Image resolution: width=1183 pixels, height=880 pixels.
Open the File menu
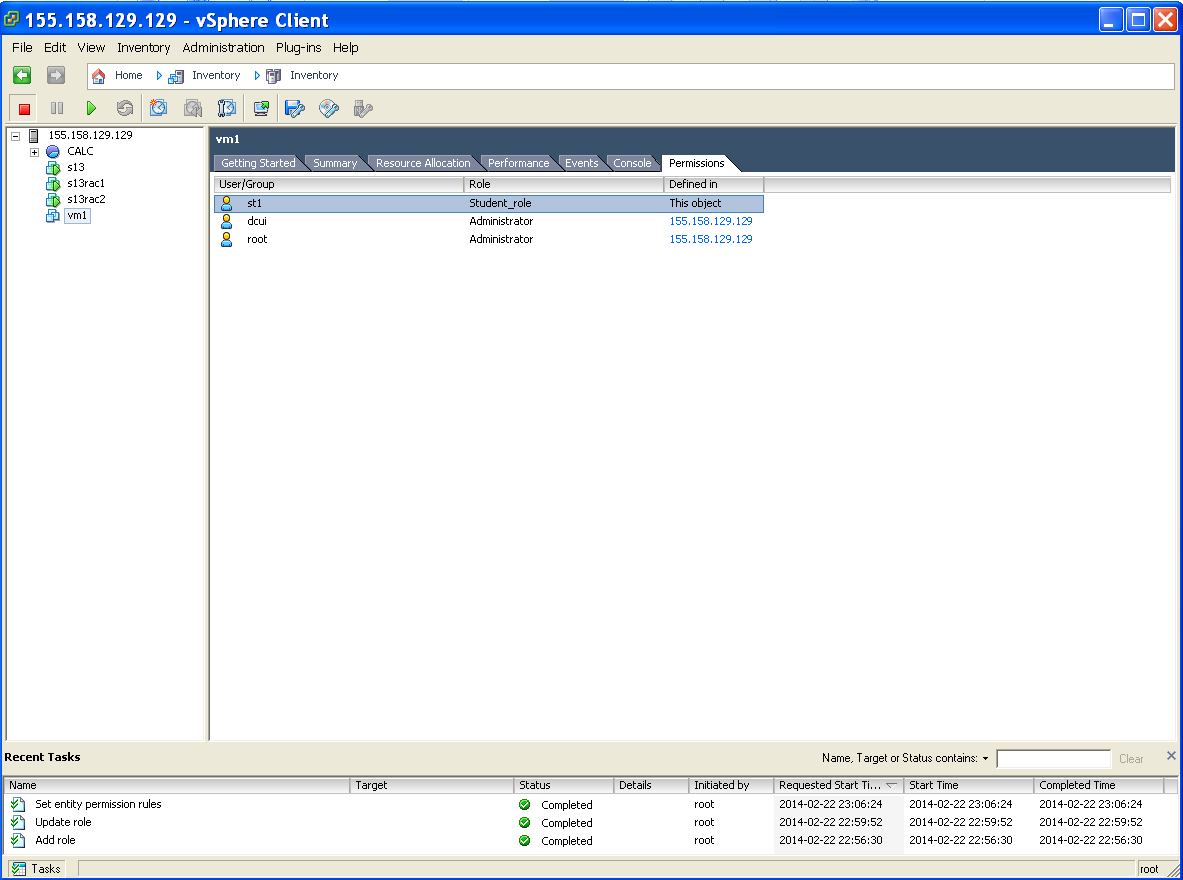click(22, 48)
